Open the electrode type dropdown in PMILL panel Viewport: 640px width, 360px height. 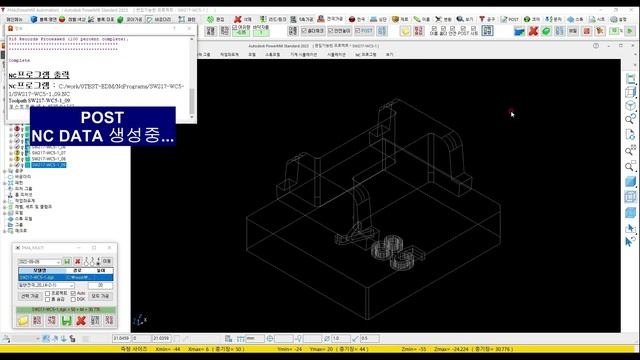coord(72,285)
